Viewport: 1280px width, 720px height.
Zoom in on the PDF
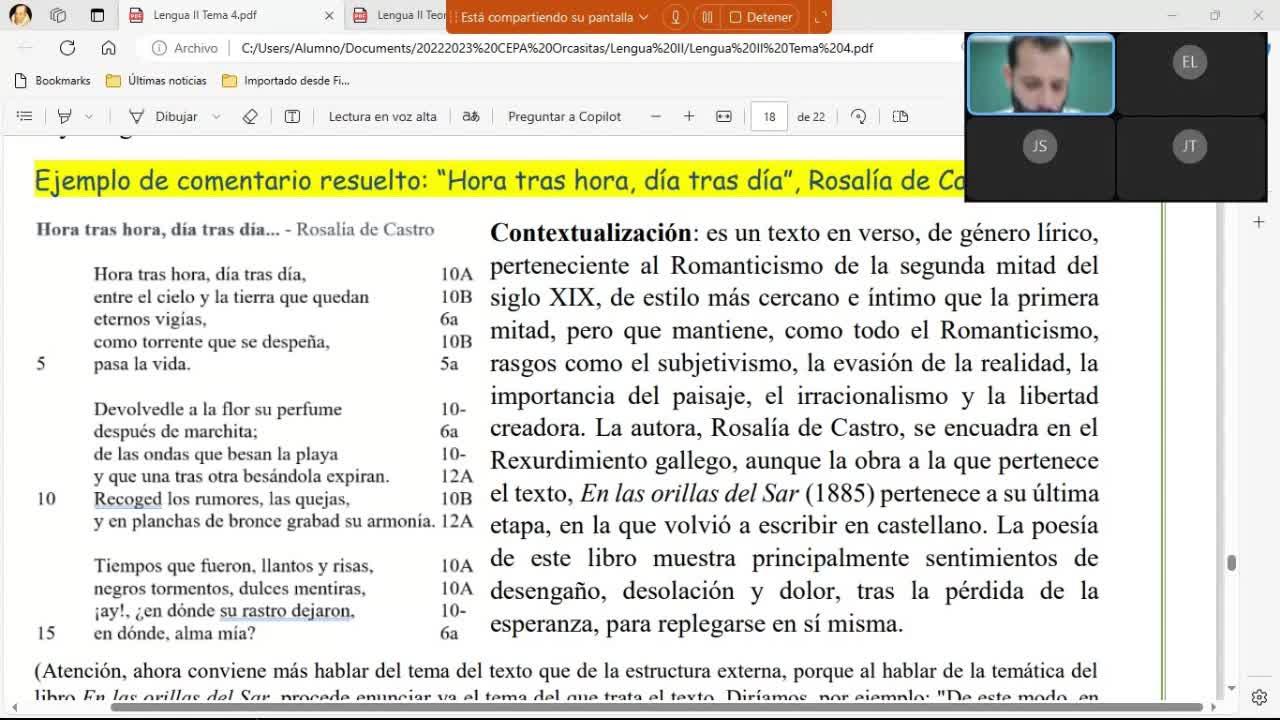689,116
